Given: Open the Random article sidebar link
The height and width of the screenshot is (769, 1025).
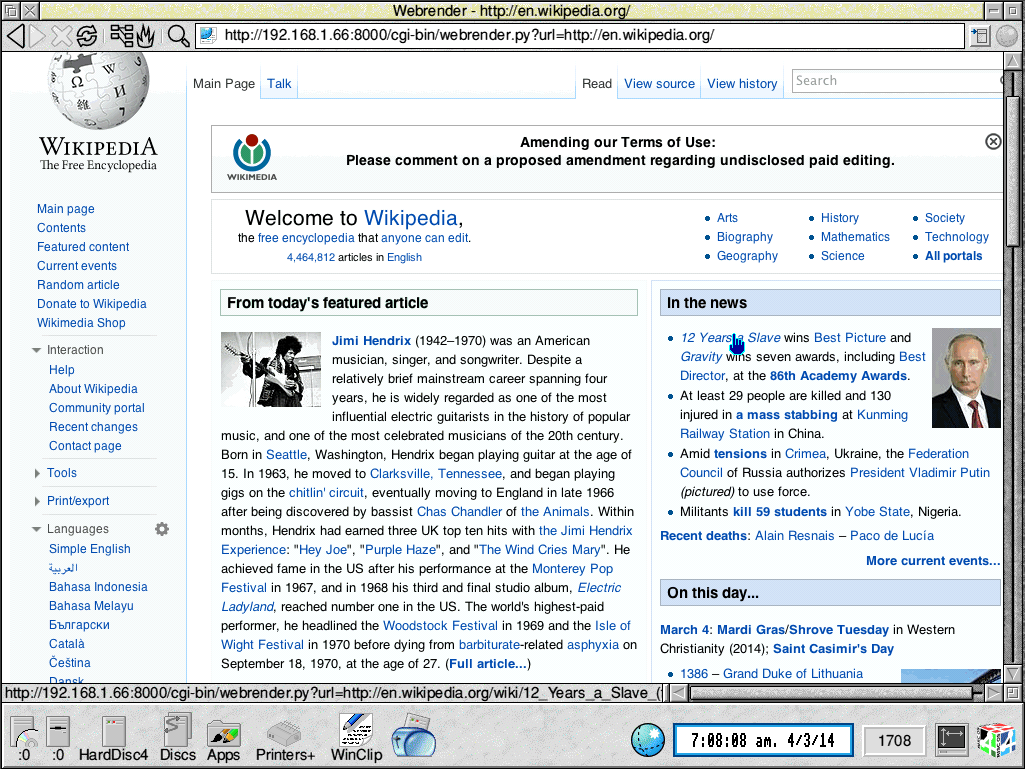Looking at the screenshot, I should pyautogui.click(x=78, y=285).
